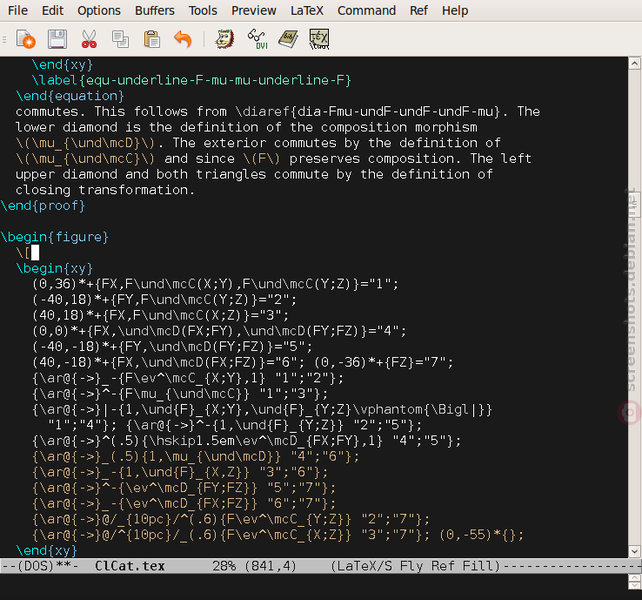View output with the DVI glasses icon
Viewport: 642px width, 600px height.
coord(258,39)
